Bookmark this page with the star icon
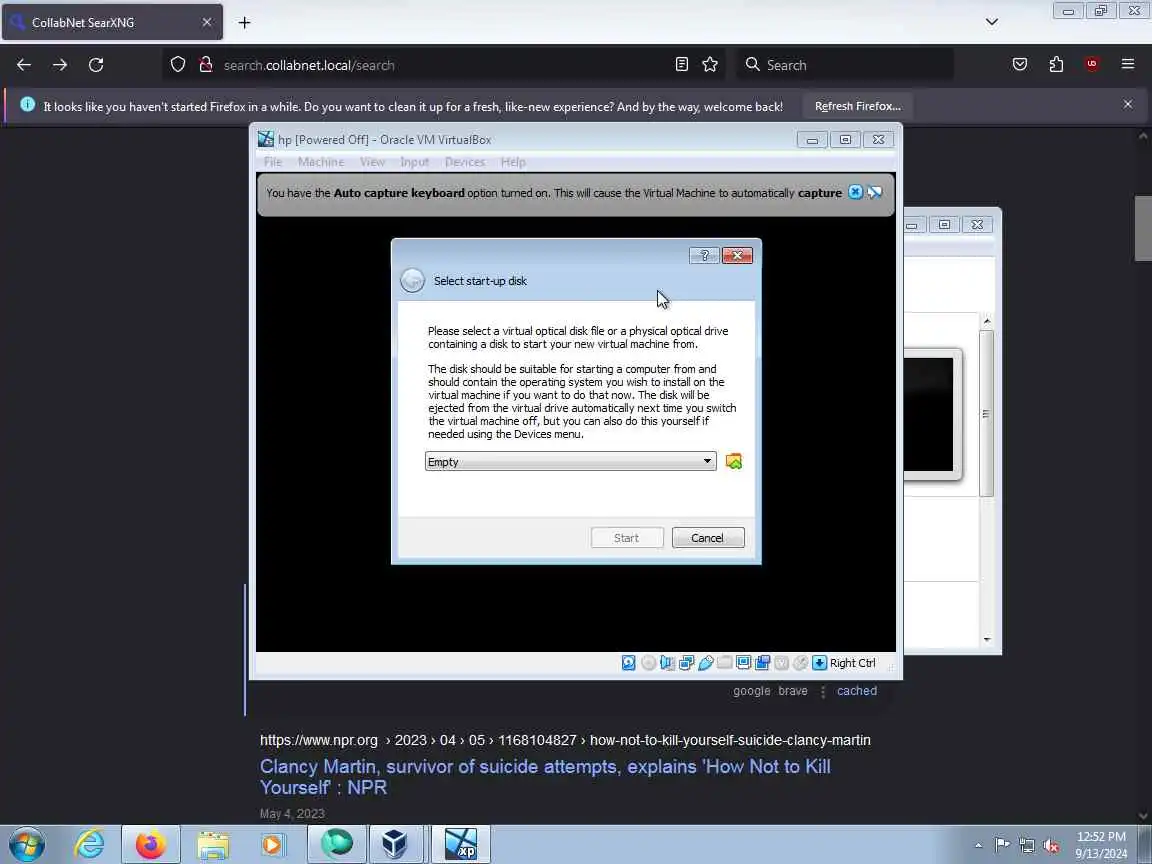The width and height of the screenshot is (1152, 864). tap(710, 65)
